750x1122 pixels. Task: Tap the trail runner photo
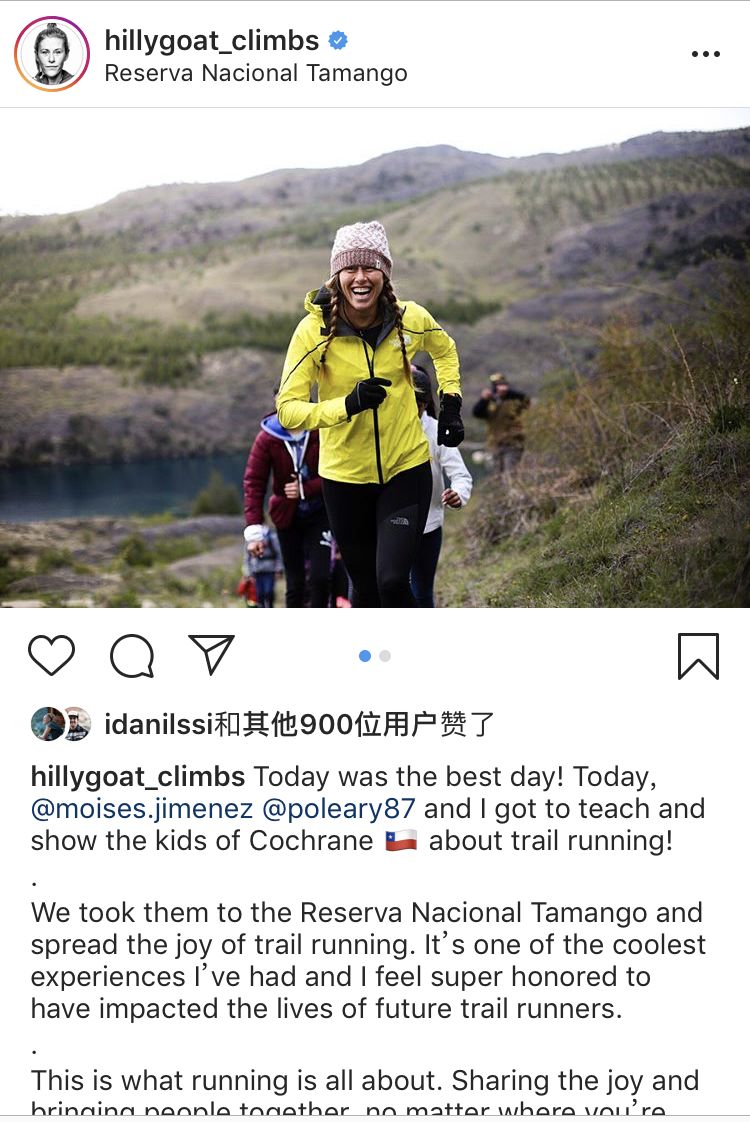[375, 358]
